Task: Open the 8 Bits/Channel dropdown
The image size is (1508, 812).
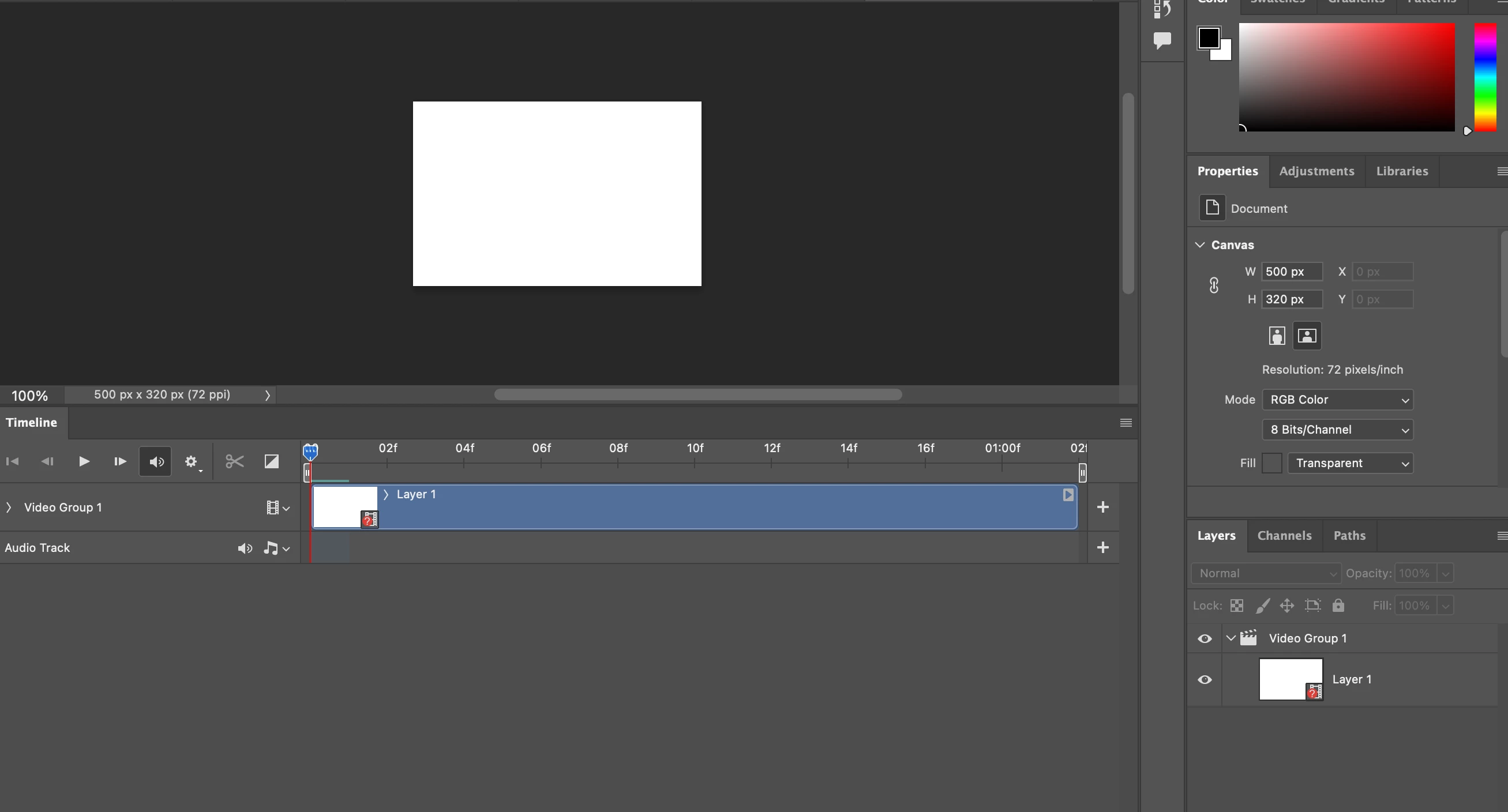Action: 1338,430
